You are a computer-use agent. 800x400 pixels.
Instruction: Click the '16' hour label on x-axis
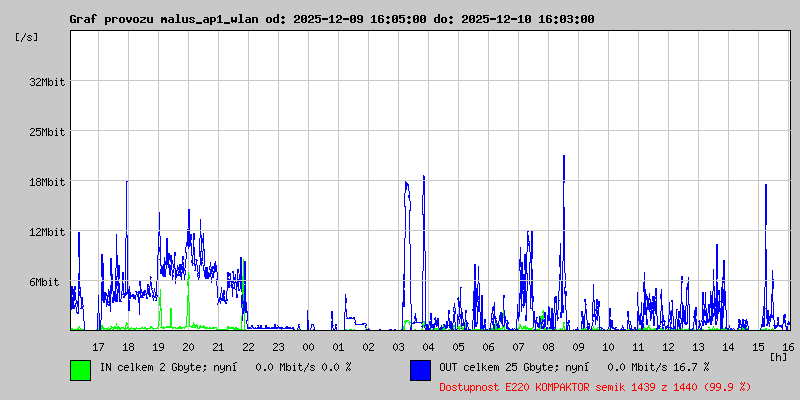coord(788,347)
